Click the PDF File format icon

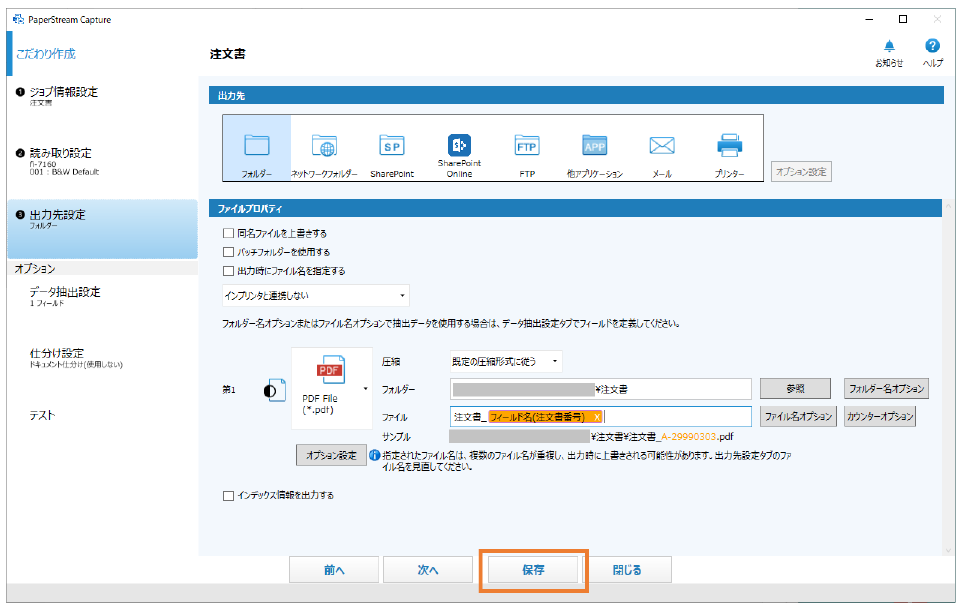[x=330, y=370]
